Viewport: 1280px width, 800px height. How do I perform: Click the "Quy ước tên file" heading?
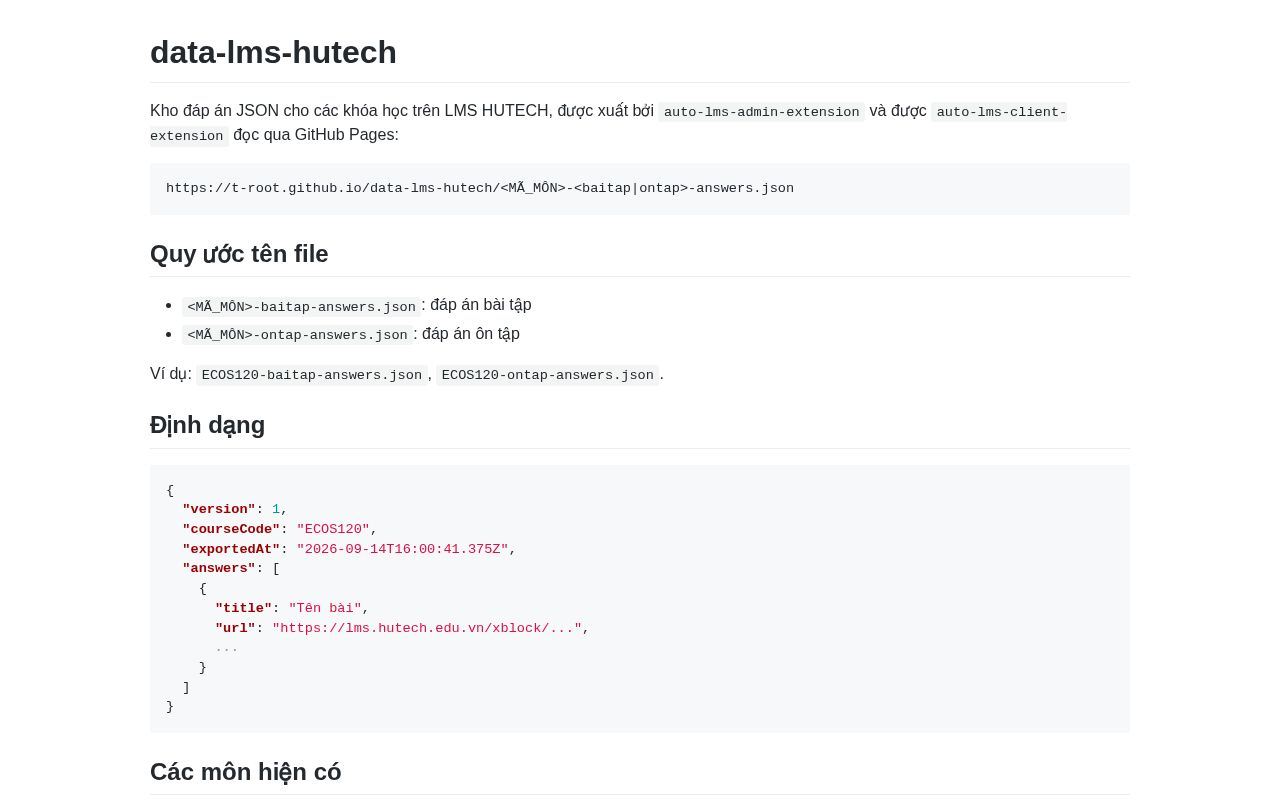pos(239,254)
